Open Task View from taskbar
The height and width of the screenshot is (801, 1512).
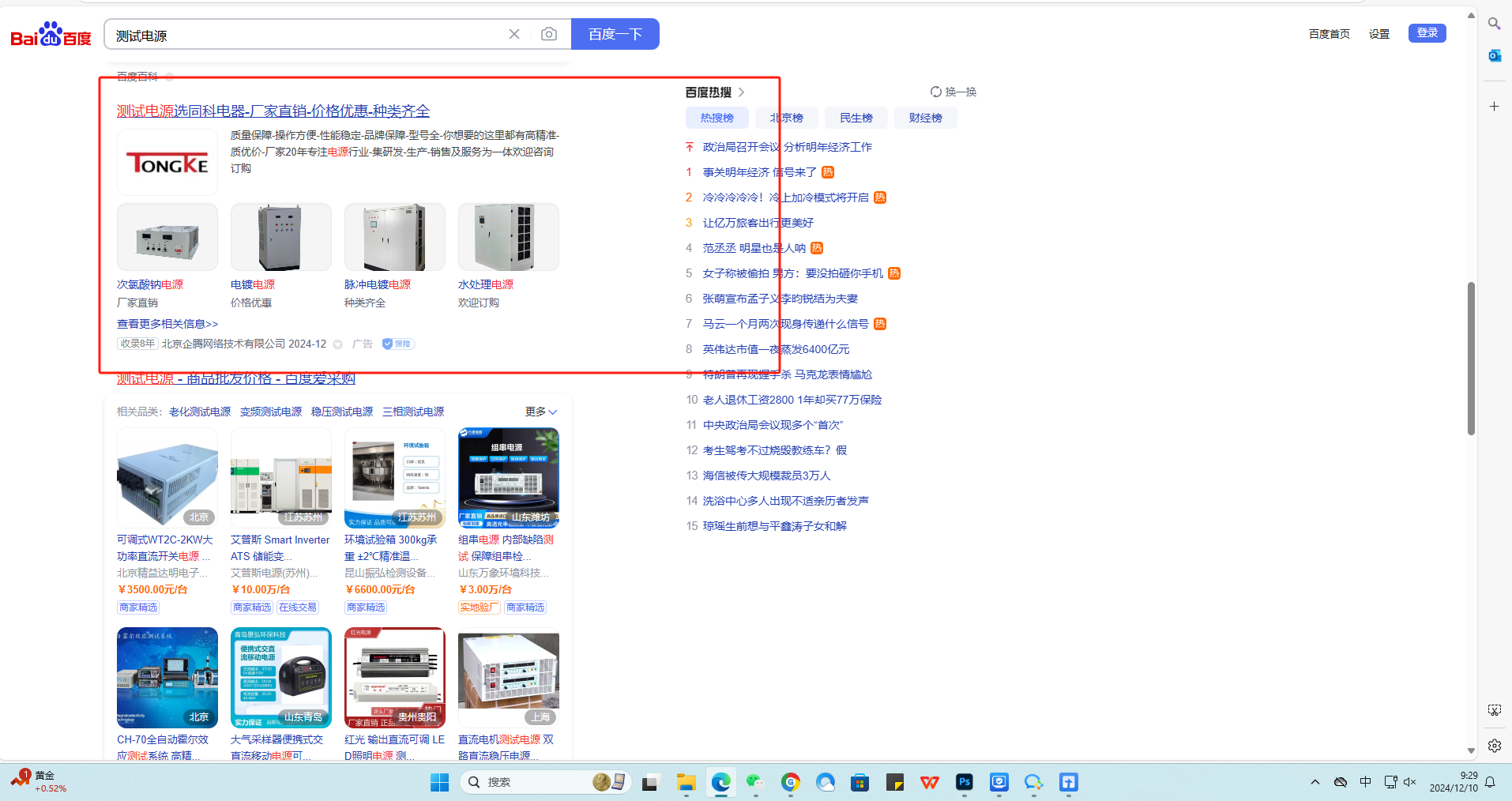click(650, 782)
